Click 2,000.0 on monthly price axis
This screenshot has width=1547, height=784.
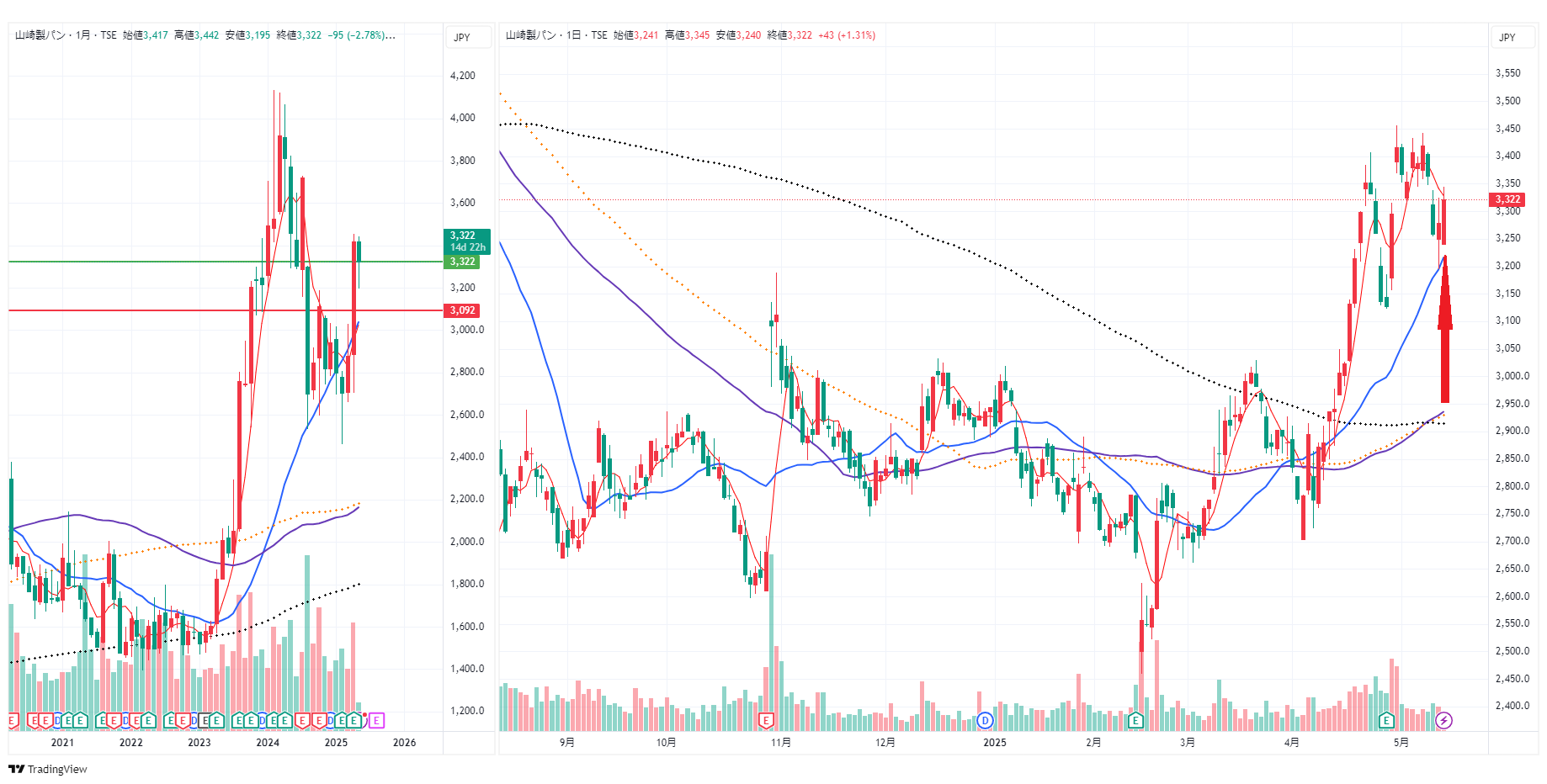click(x=467, y=542)
